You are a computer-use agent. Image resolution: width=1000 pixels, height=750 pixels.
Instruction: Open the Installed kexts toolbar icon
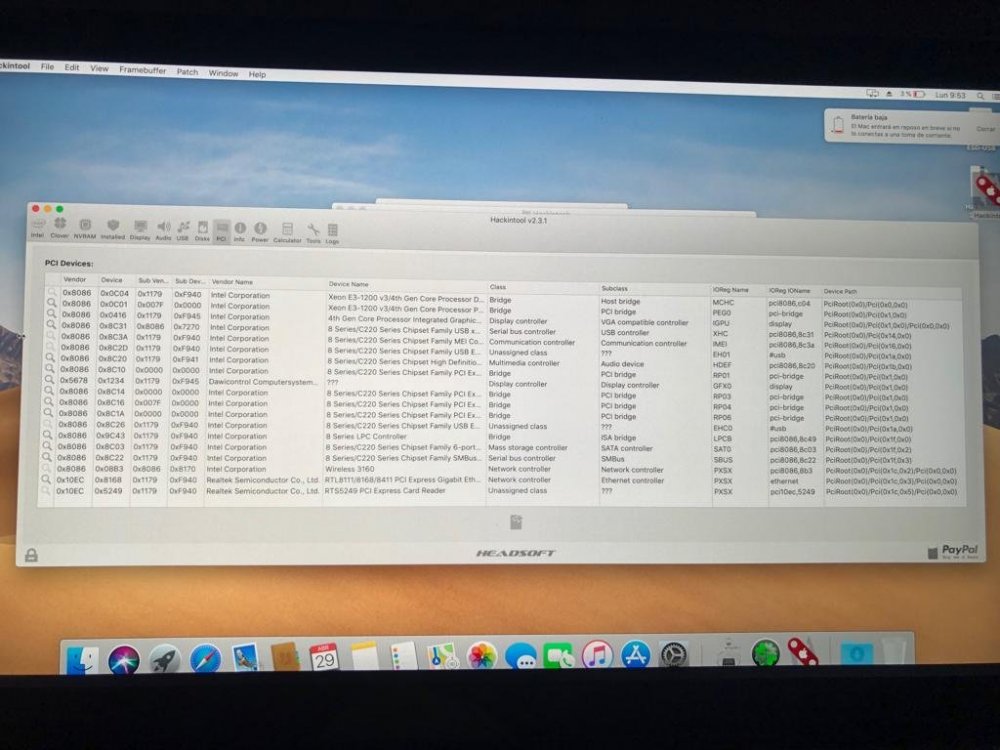(113, 229)
